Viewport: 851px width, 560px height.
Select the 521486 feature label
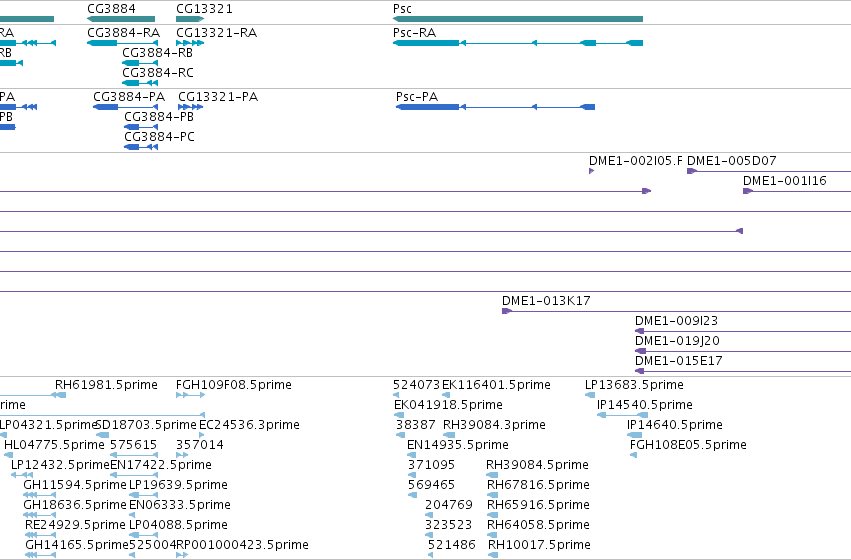click(x=452, y=545)
